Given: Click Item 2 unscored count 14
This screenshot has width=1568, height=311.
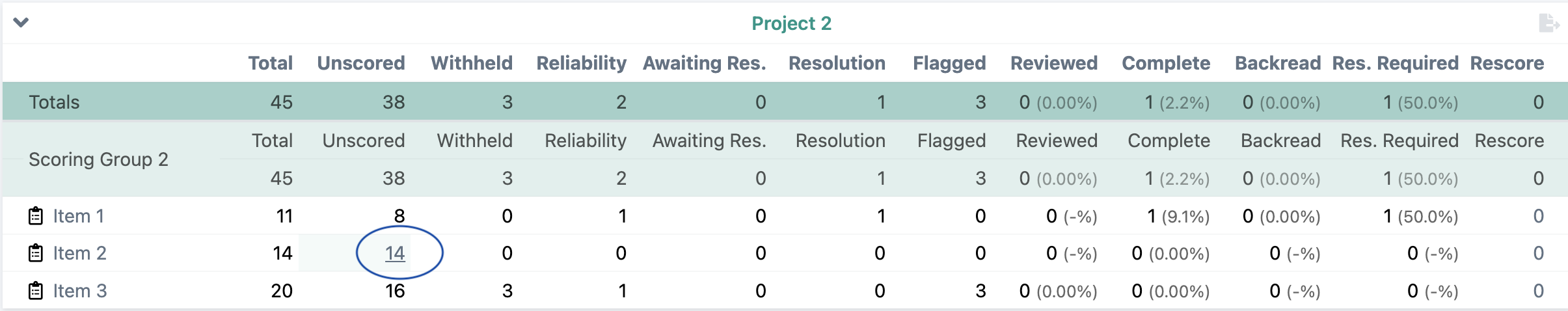Looking at the screenshot, I should click(x=395, y=253).
